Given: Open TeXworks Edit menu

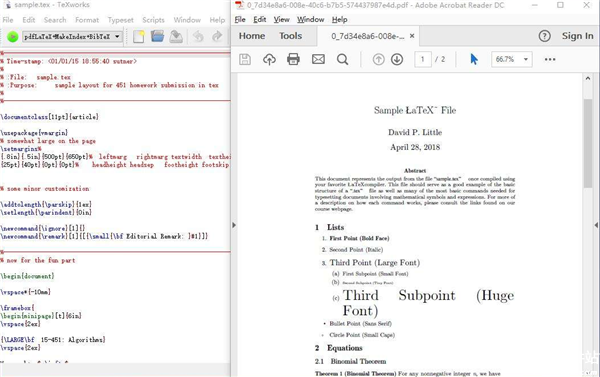Looking at the screenshot, I should tap(29, 20).
